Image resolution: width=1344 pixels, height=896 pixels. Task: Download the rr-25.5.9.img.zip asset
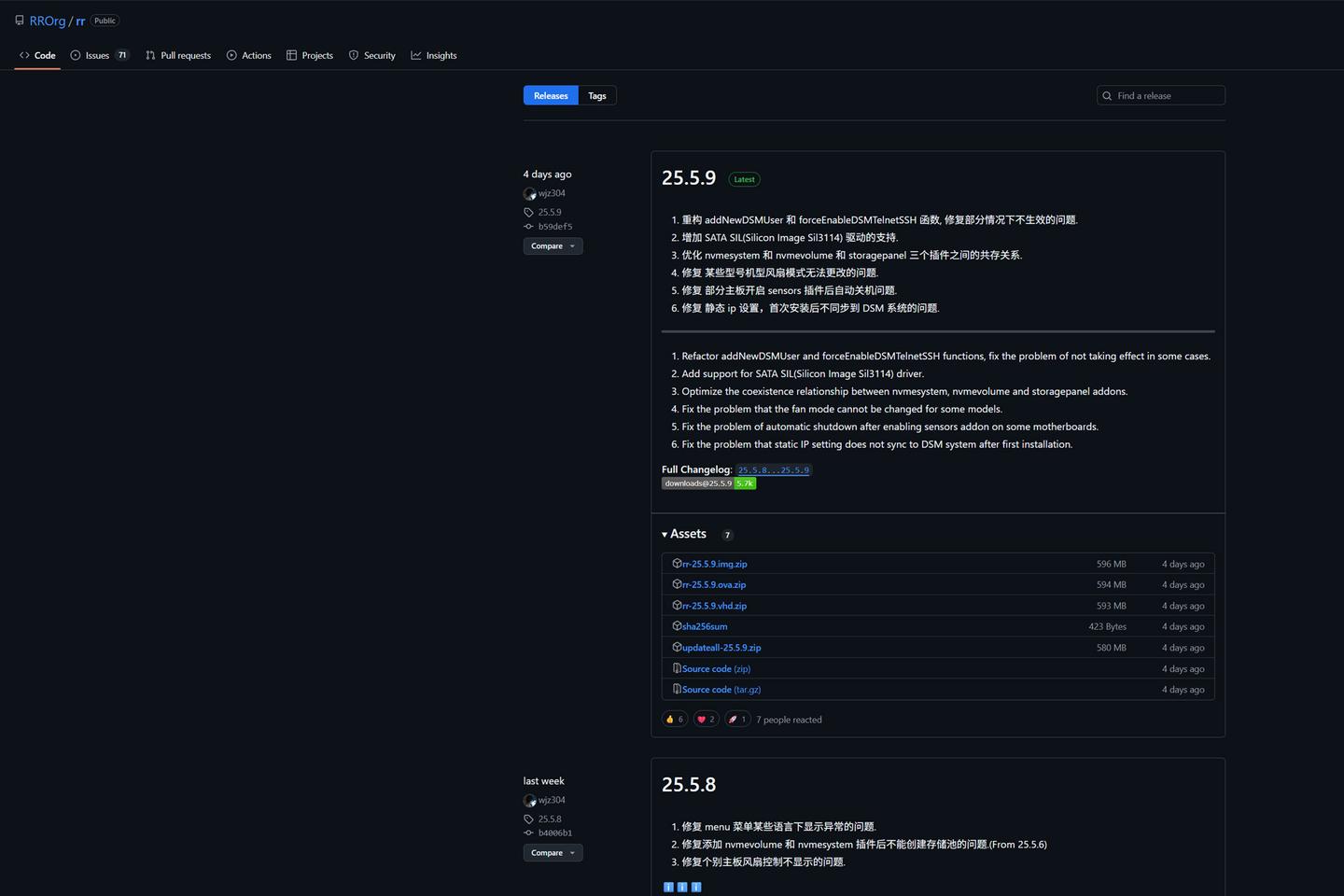[x=714, y=564]
